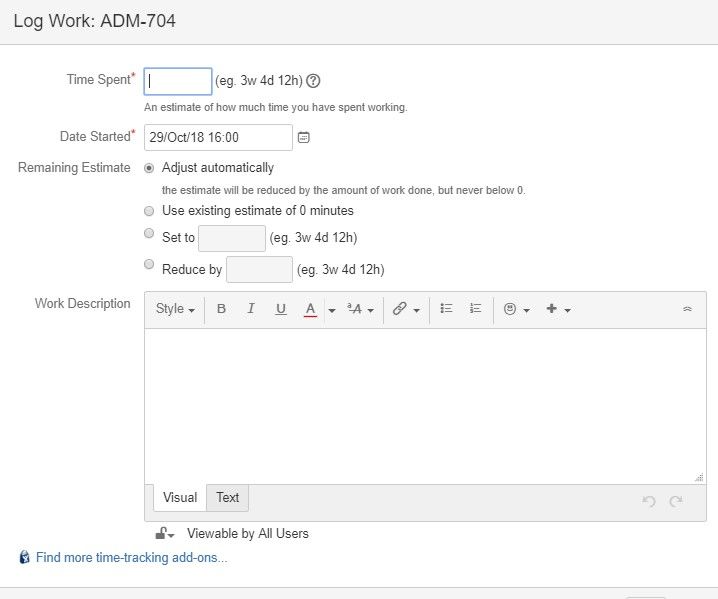Click the text area resize handle

(x=699, y=477)
